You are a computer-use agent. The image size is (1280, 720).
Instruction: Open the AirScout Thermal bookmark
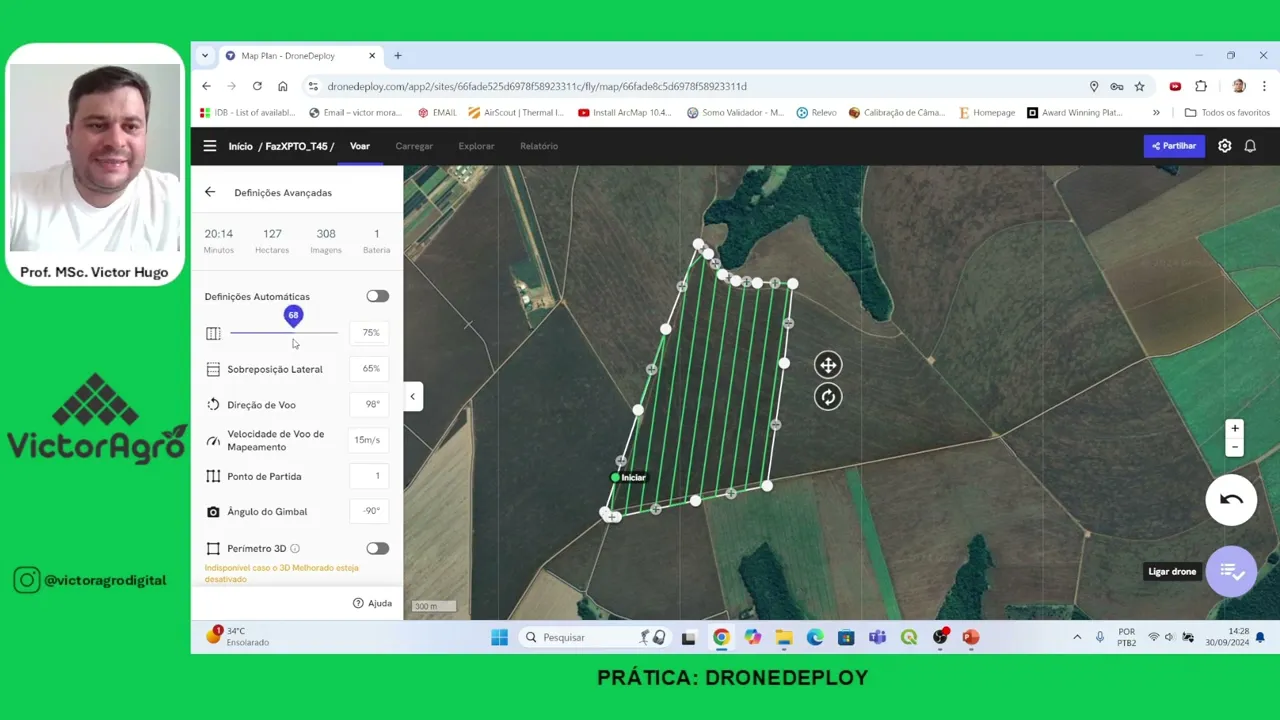click(516, 113)
